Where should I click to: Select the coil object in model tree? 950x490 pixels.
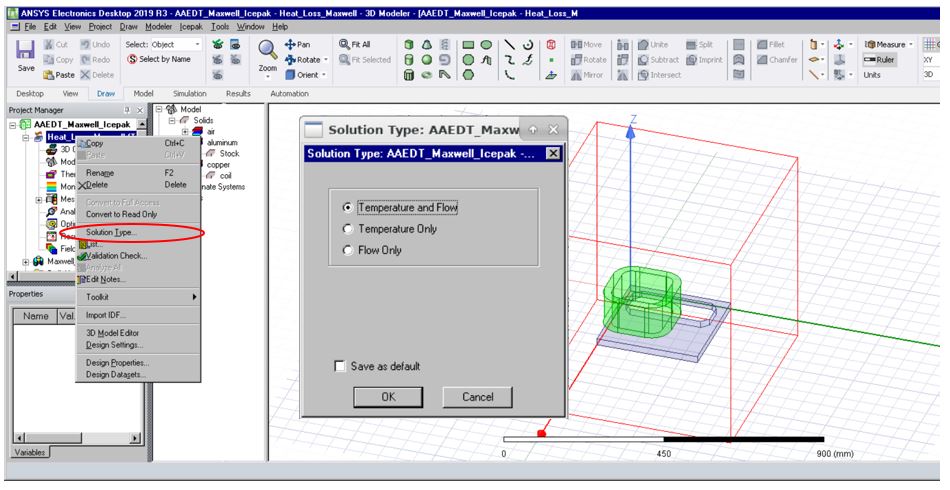225,176
